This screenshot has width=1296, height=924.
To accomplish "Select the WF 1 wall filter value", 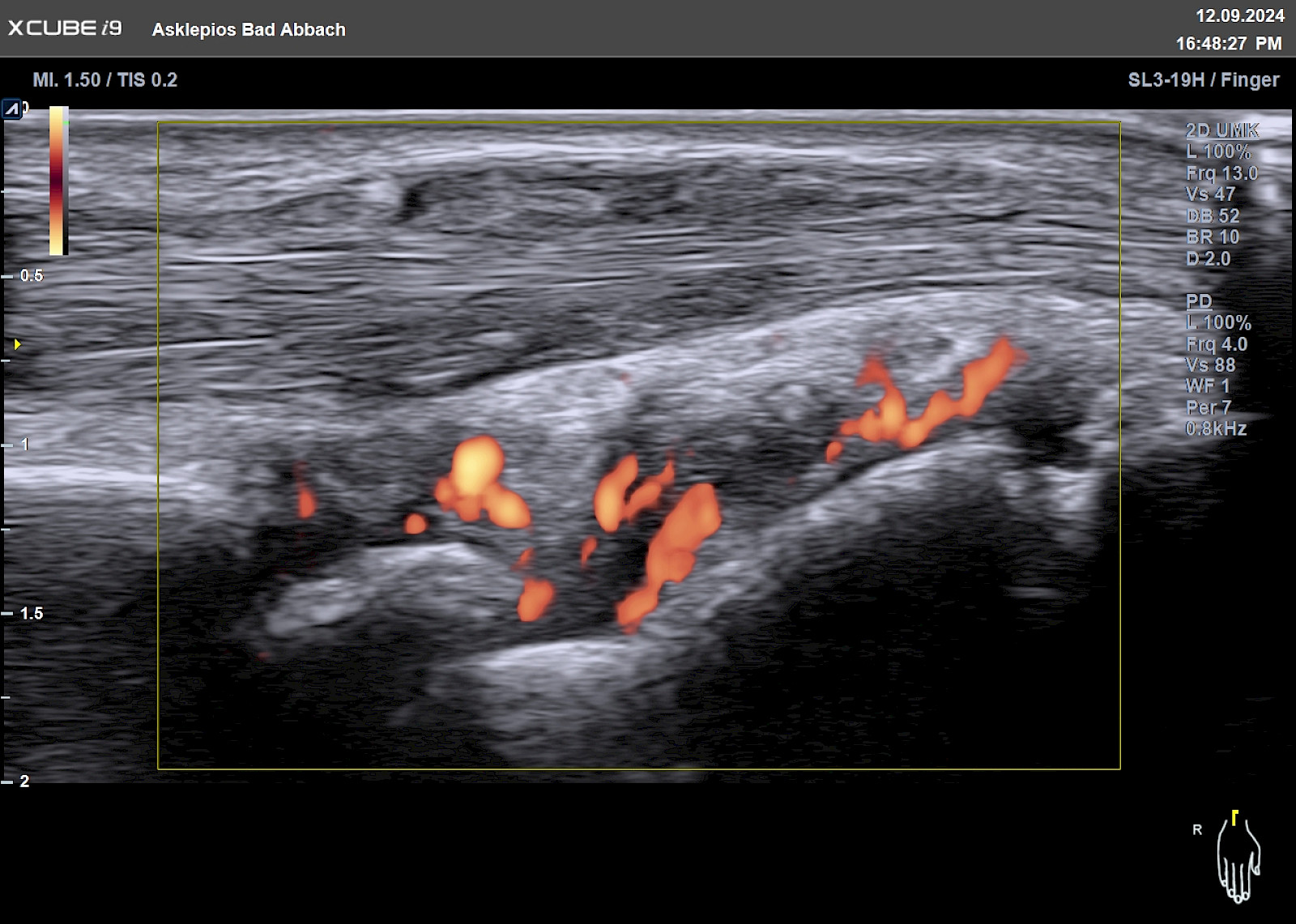I will tap(1208, 386).
